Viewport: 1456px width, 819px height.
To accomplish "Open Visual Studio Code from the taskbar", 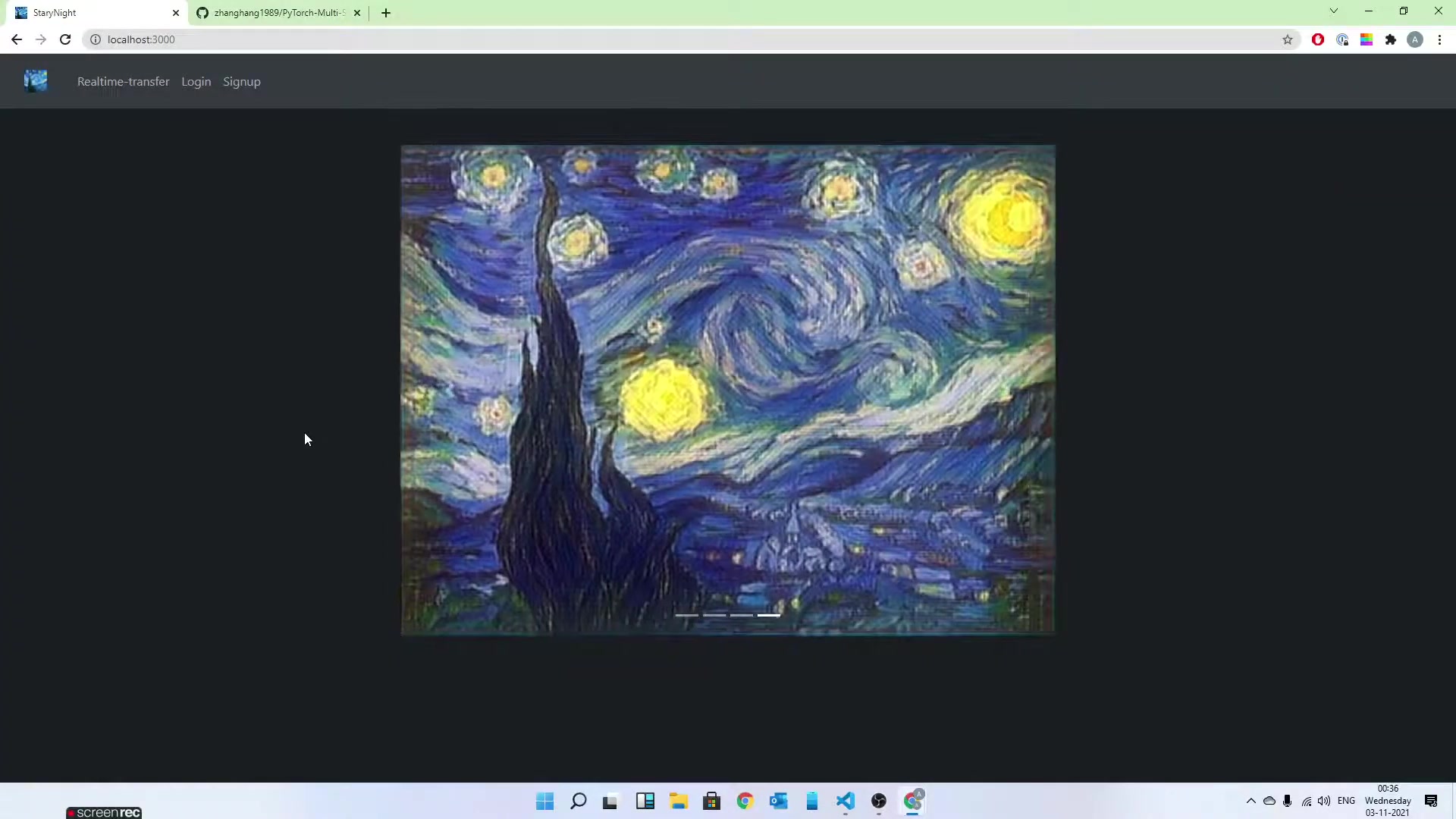I will coord(846,802).
